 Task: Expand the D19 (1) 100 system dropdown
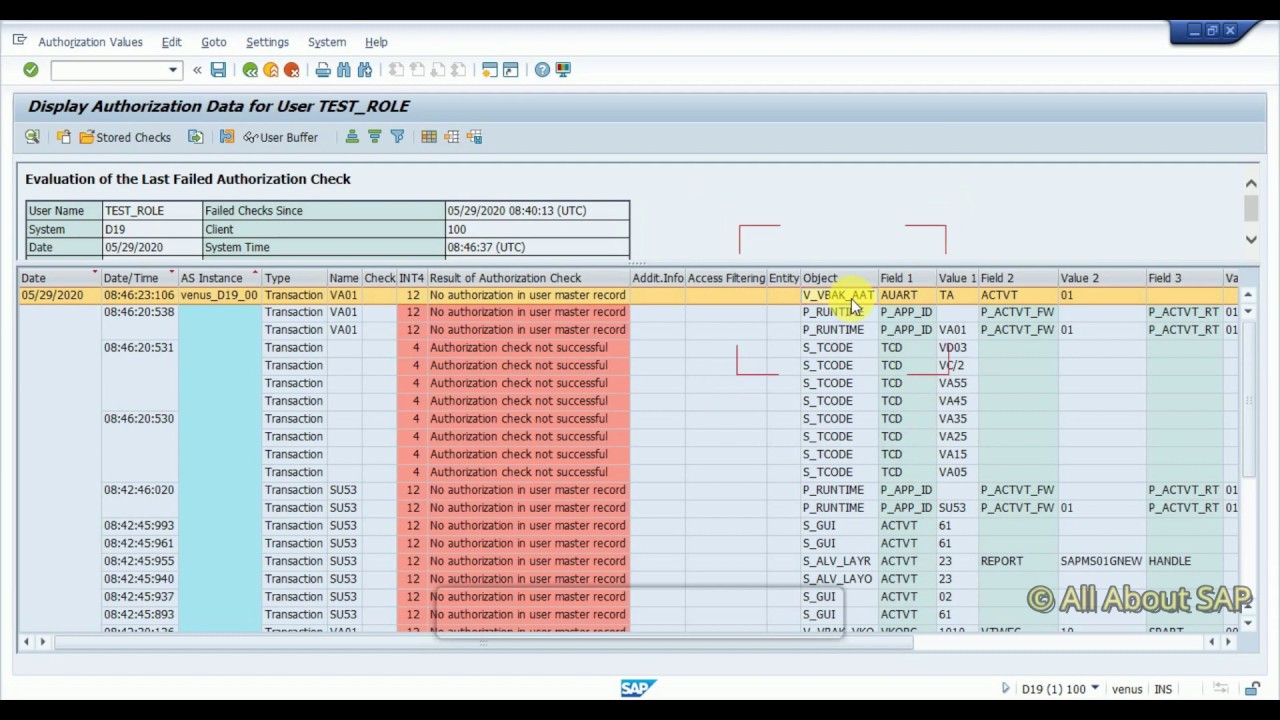click(1095, 689)
